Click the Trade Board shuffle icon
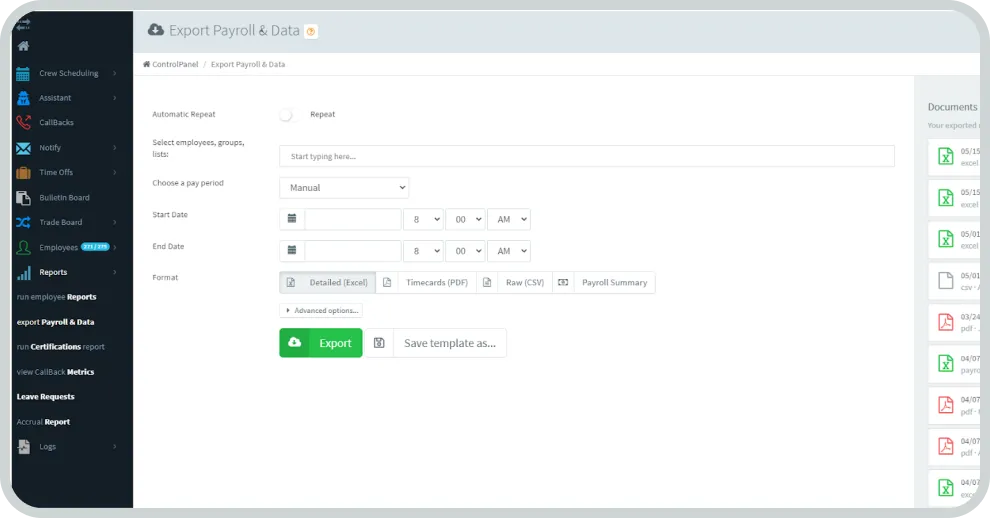990x518 pixels. point(23,222)
